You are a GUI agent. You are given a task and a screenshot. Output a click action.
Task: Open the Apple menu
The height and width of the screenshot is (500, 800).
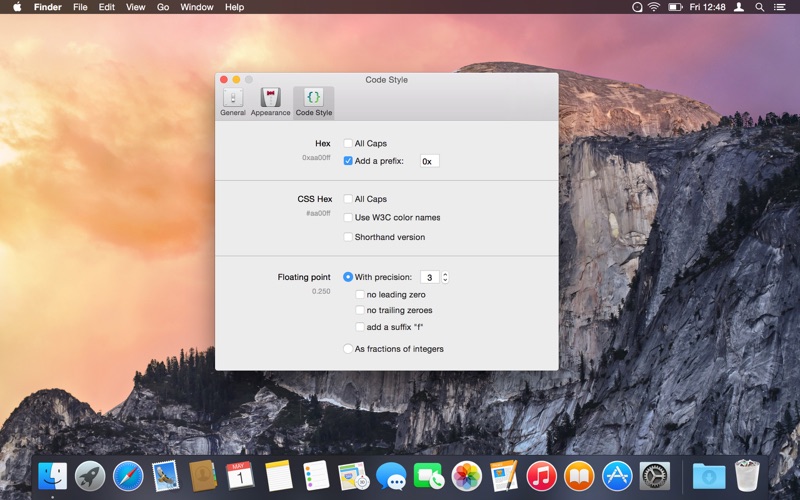17,7
